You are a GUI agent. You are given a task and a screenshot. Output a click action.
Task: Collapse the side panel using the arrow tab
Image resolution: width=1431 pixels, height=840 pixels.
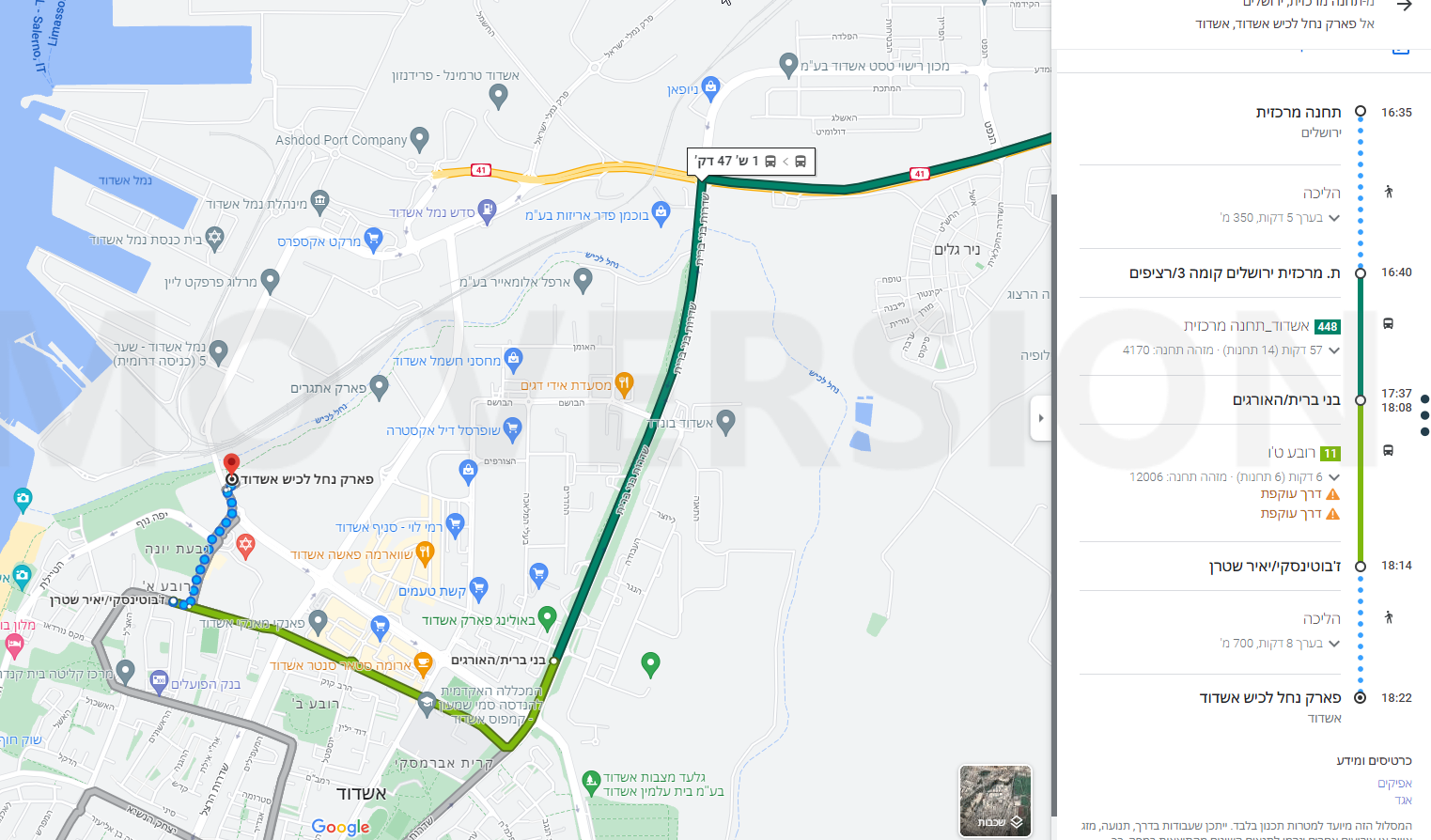1040,418
